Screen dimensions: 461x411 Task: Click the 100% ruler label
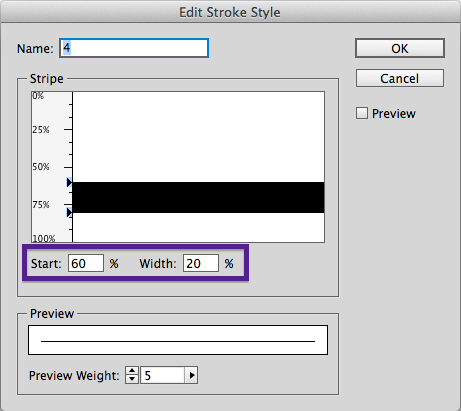tap(44, 238)
